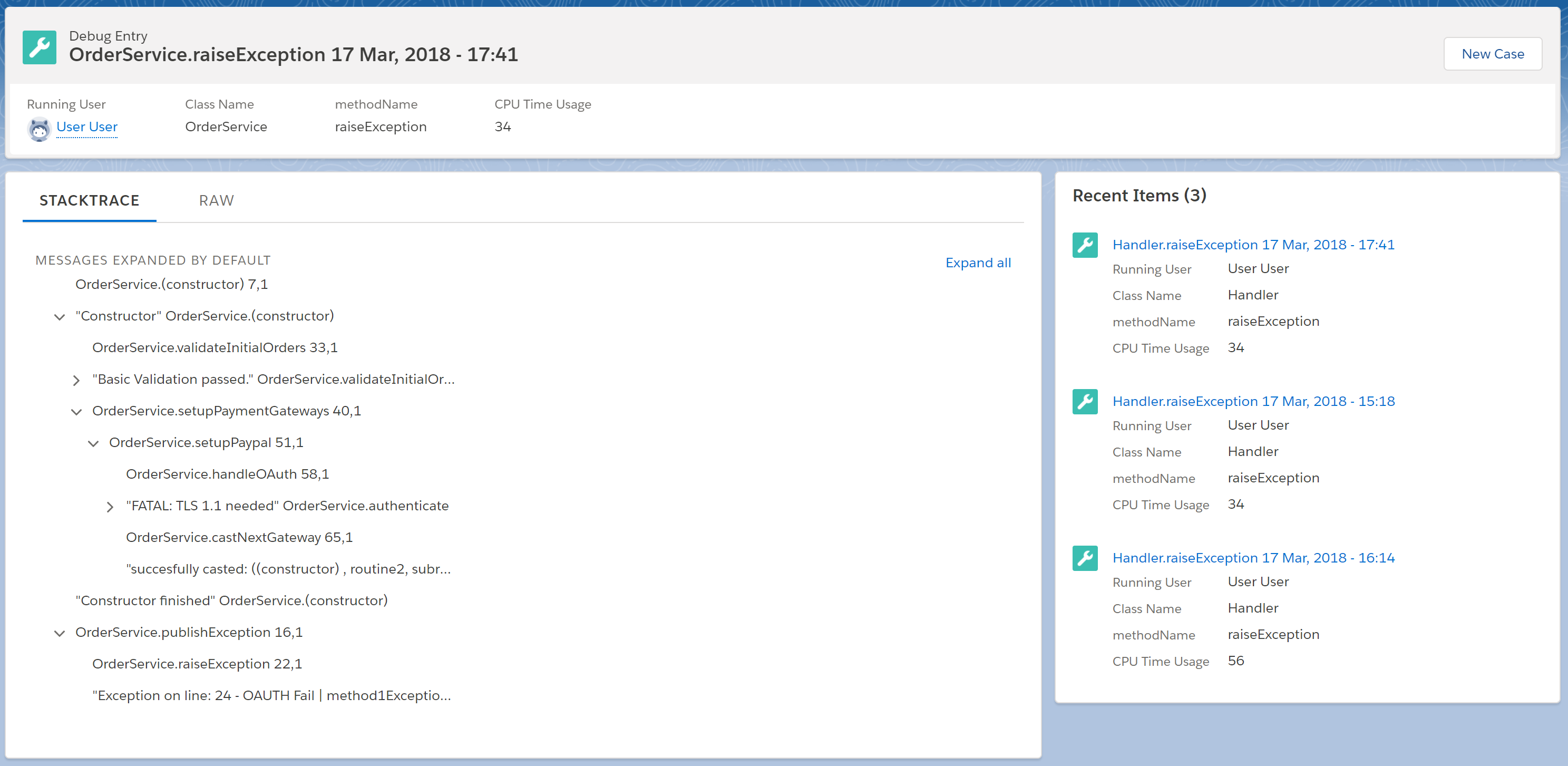This screenshot has height=766, width=1568.
Task: Switch to the RAW tab
Action: tap(216, 200)
